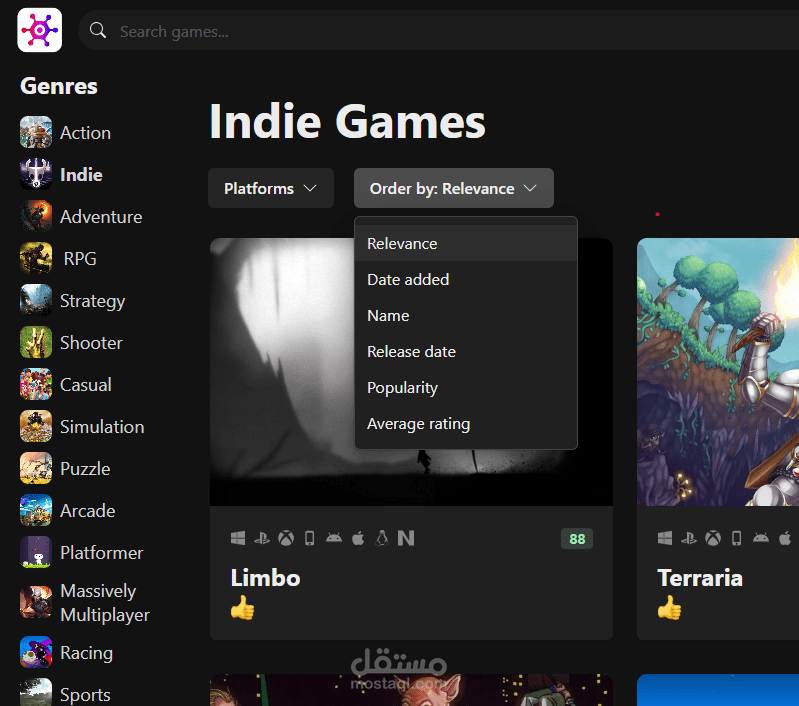
Task: Click Terraria's thumbs-up rating emoji
Action: pos(670,608)
